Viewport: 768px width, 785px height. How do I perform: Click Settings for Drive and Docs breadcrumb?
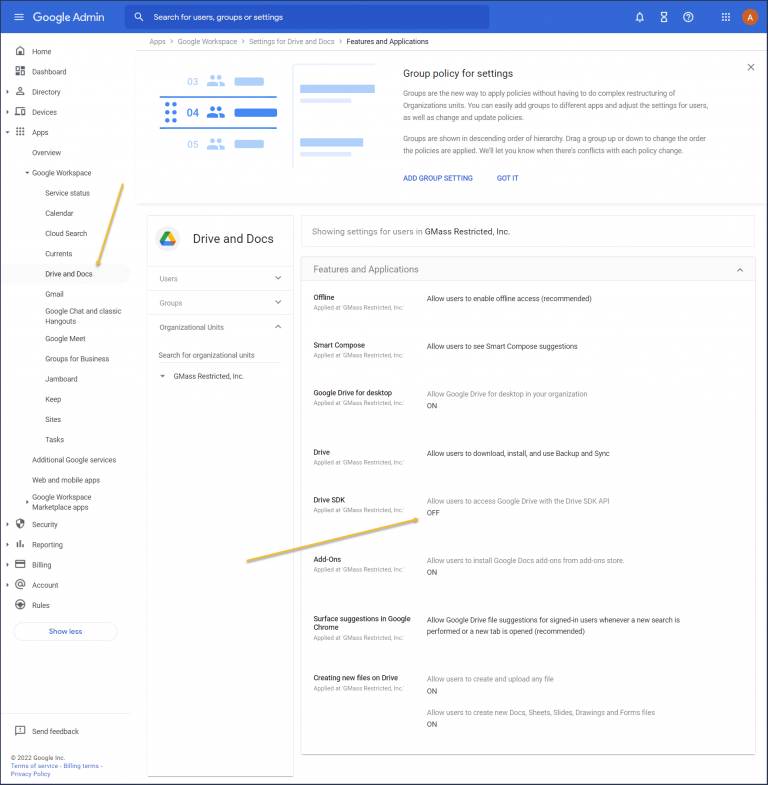point(291,42)
